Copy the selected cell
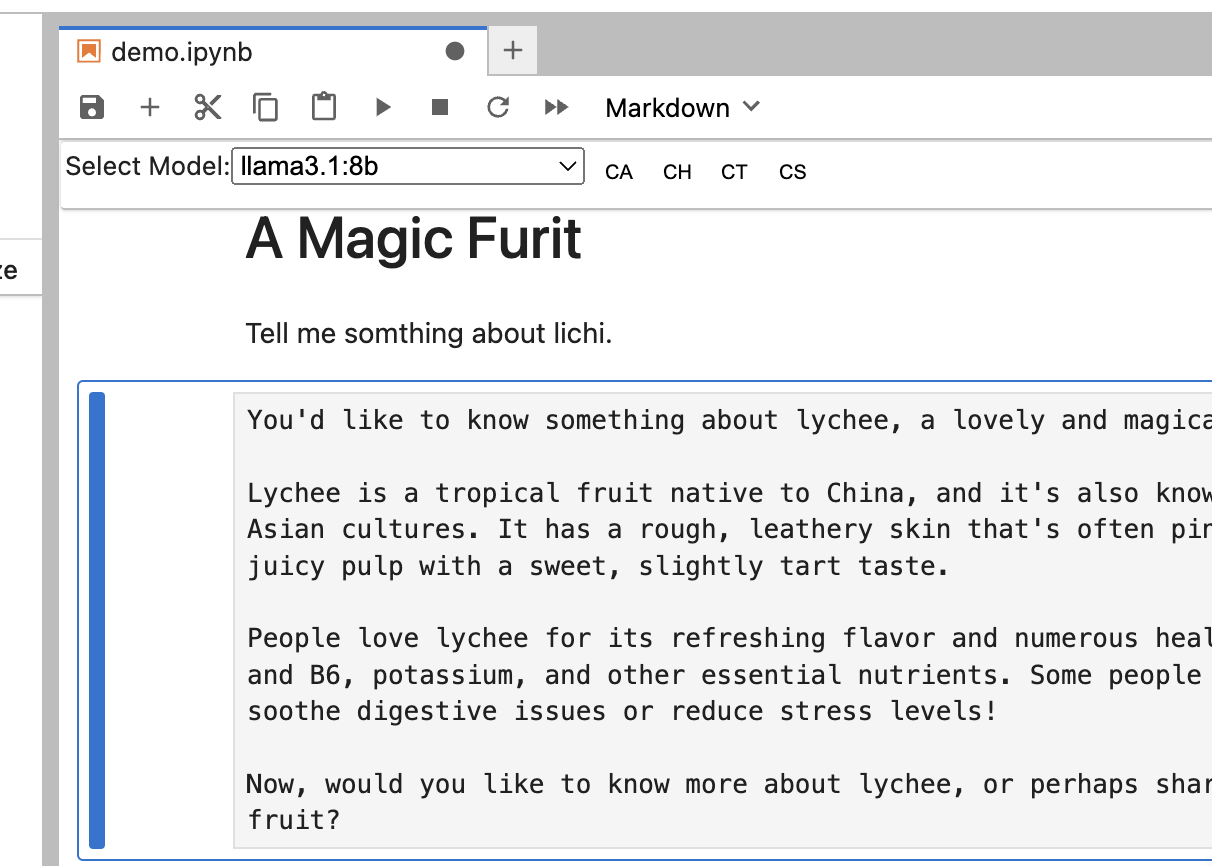The width and height of the screenshot is (1212, 866). tap(265, 107)
